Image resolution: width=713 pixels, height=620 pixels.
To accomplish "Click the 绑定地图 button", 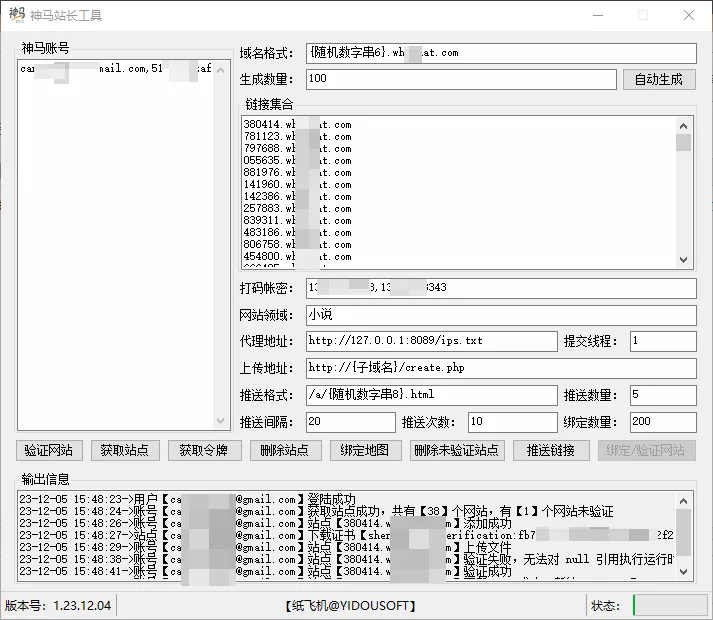I will 365,450.
